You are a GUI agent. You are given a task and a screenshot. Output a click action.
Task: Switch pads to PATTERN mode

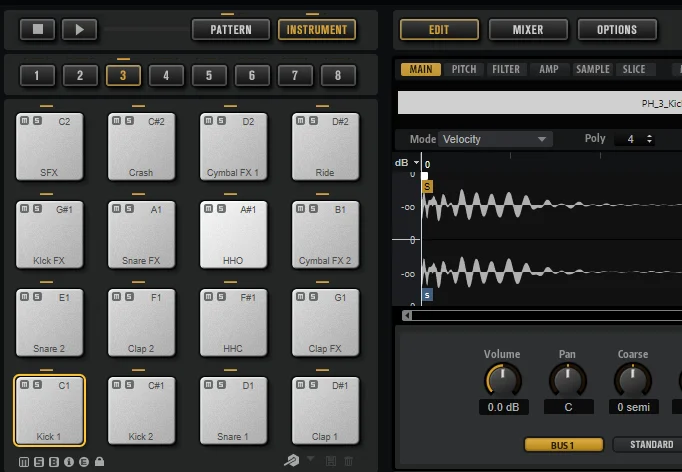point(231,30)
